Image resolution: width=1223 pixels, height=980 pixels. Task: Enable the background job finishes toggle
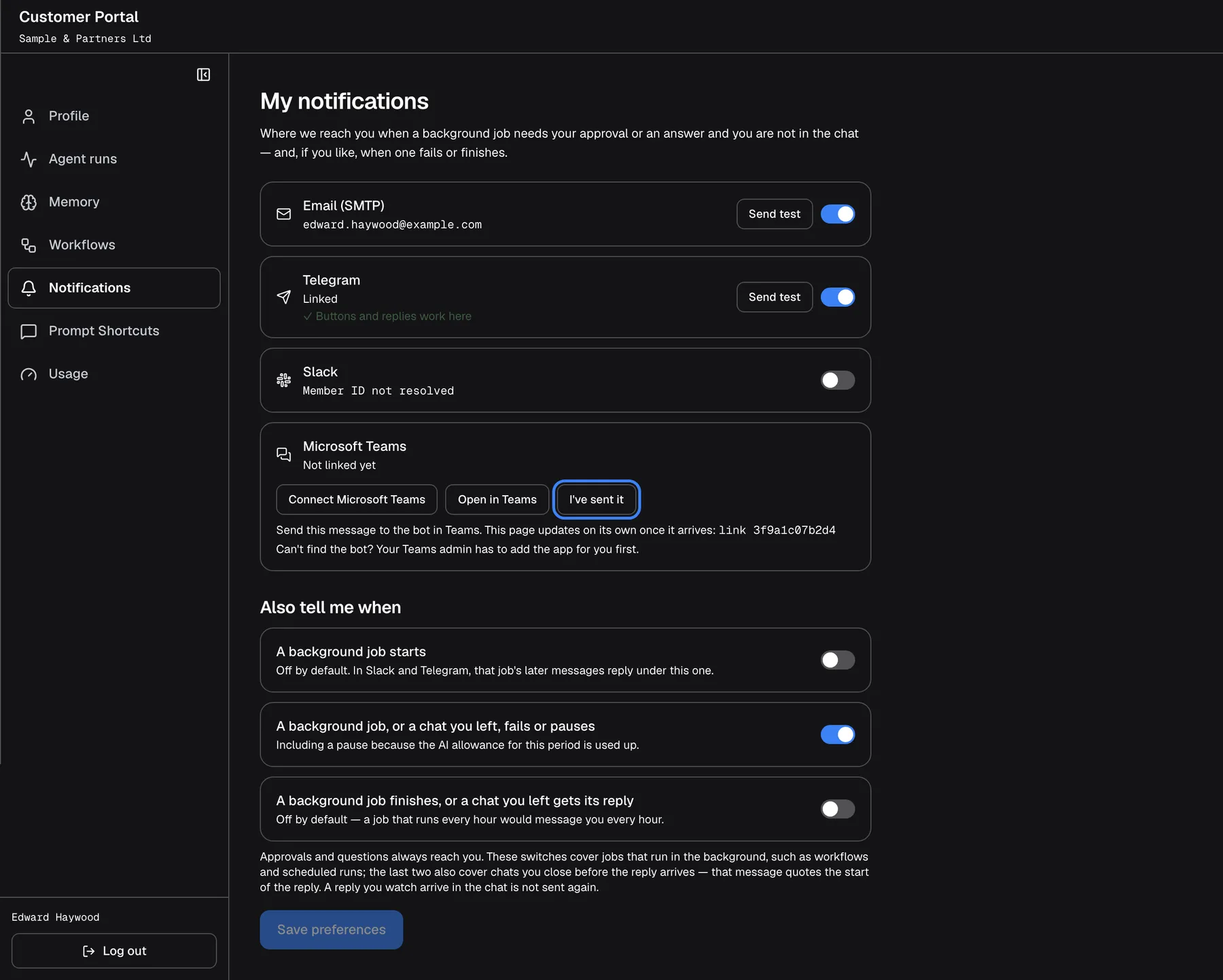pos(838,809)
